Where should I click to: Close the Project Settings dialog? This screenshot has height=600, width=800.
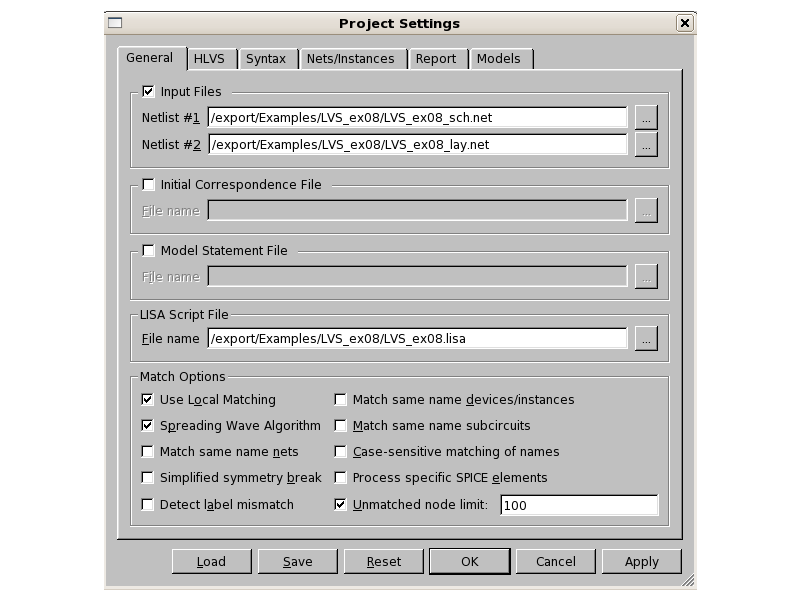[x=684, y=23]
